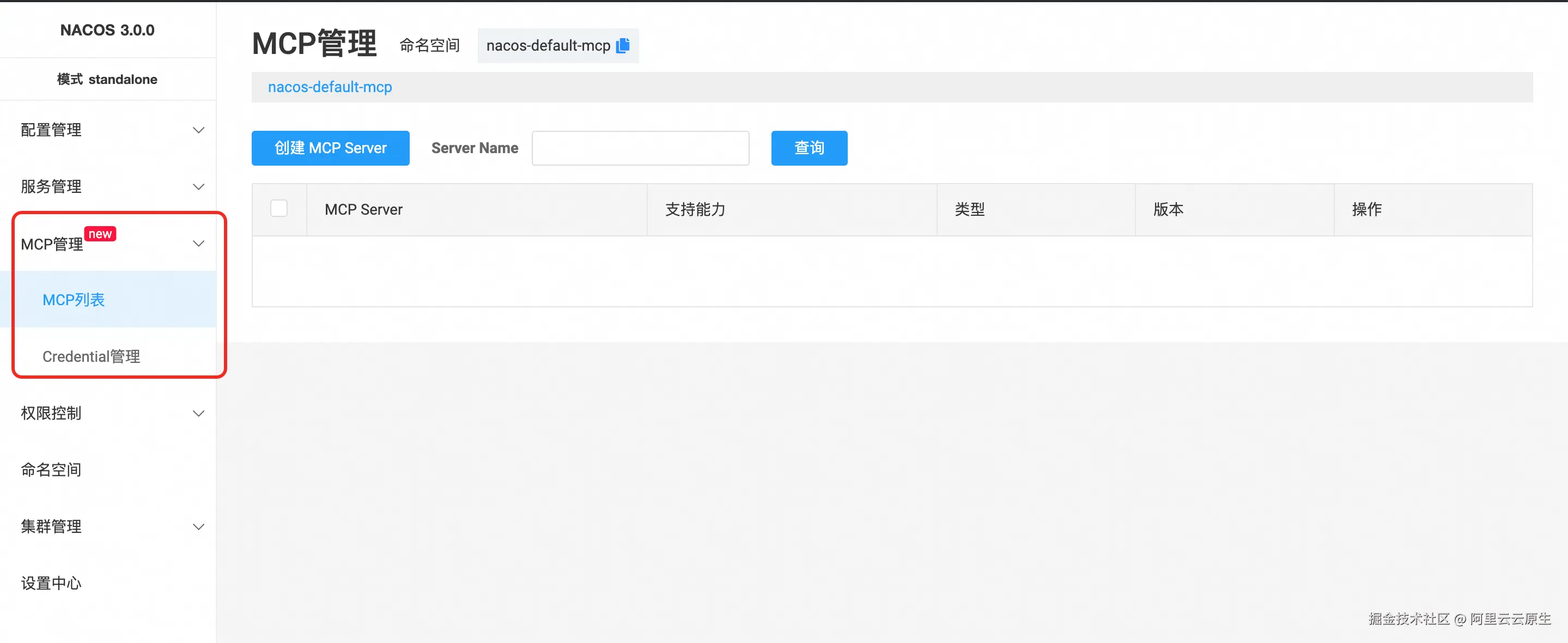Open 设置中心 in the sidebar
The image size is (1568, 643).
[51, 583]
